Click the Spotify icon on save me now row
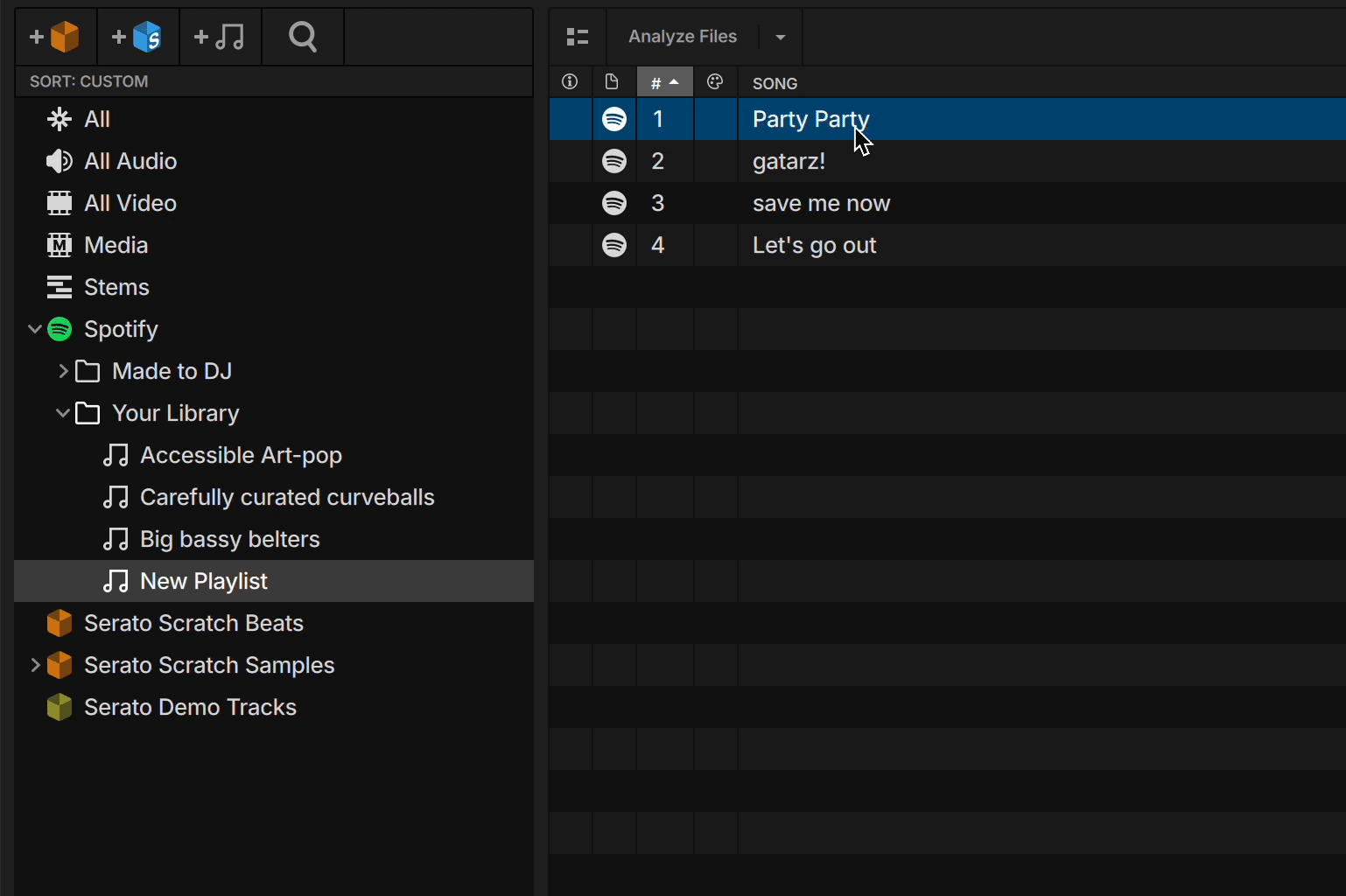The width and height of the screenshot is (1346, 896). [614, 203]
